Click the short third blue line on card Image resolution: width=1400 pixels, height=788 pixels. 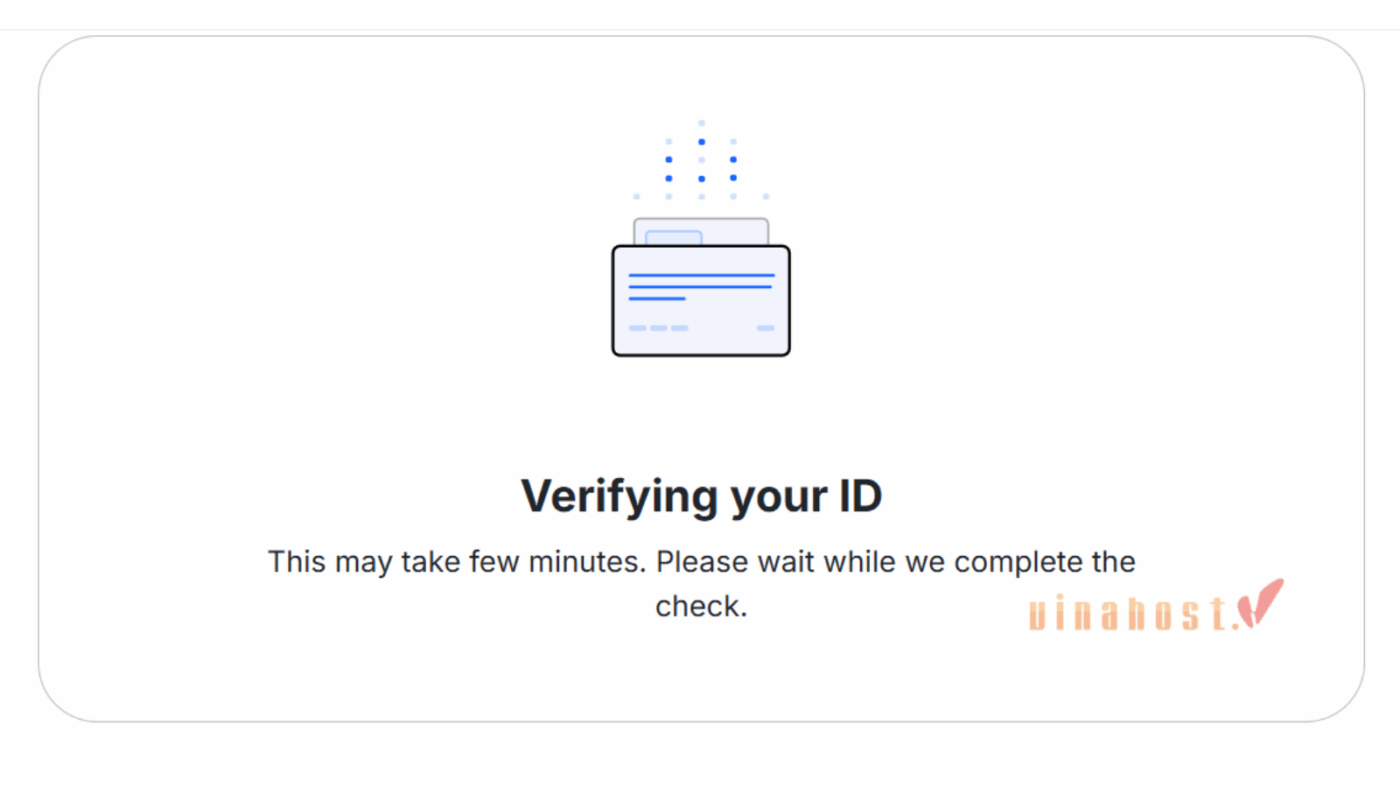[x=657, y=299]
